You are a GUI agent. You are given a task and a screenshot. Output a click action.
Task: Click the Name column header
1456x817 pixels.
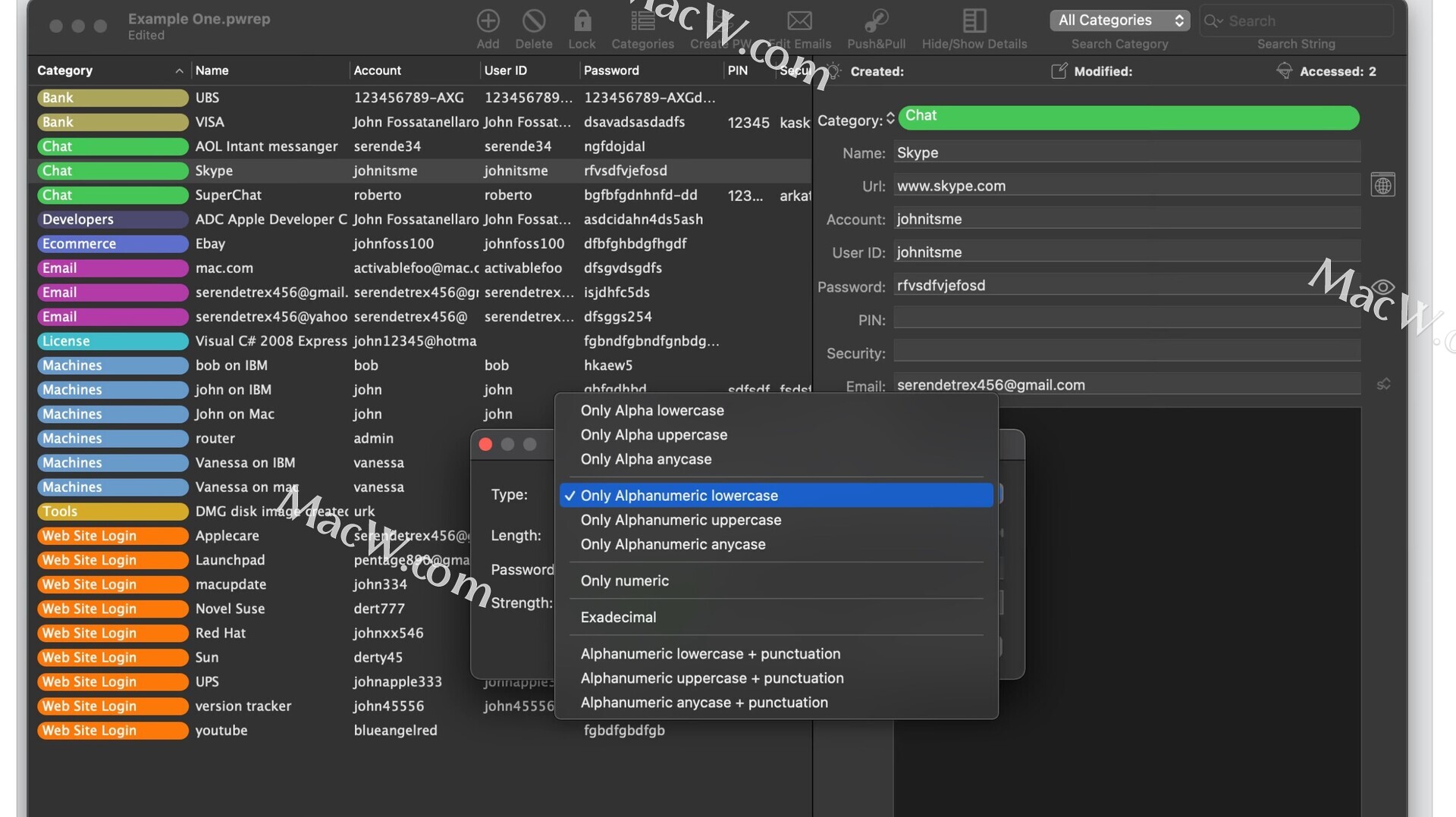click(x=269, y=70)
